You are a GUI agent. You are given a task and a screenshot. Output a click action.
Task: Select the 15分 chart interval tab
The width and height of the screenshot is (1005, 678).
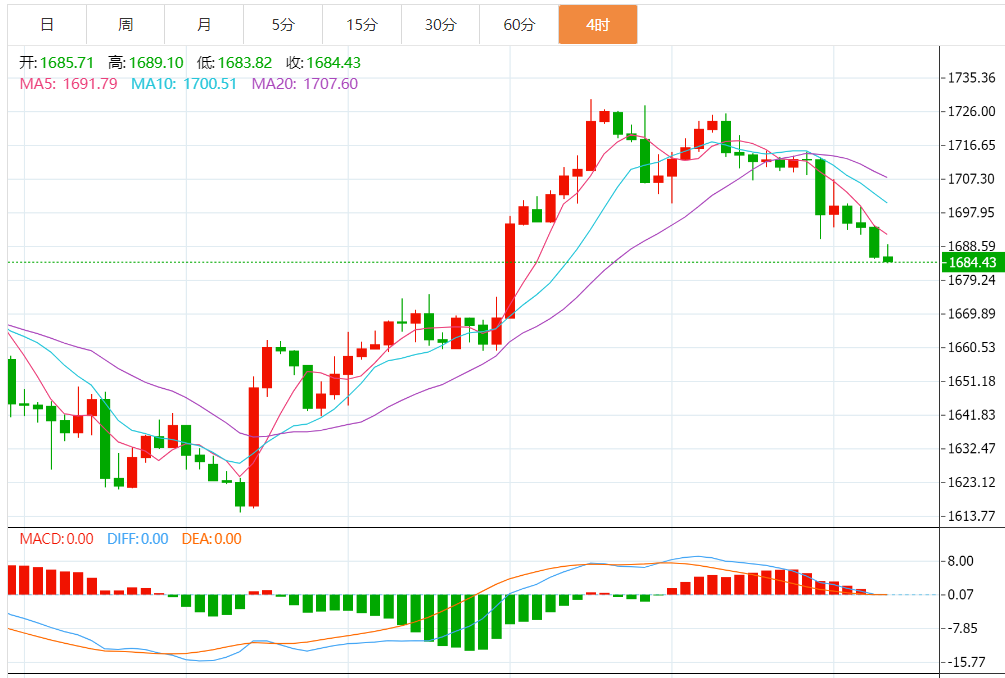point(362,25)
